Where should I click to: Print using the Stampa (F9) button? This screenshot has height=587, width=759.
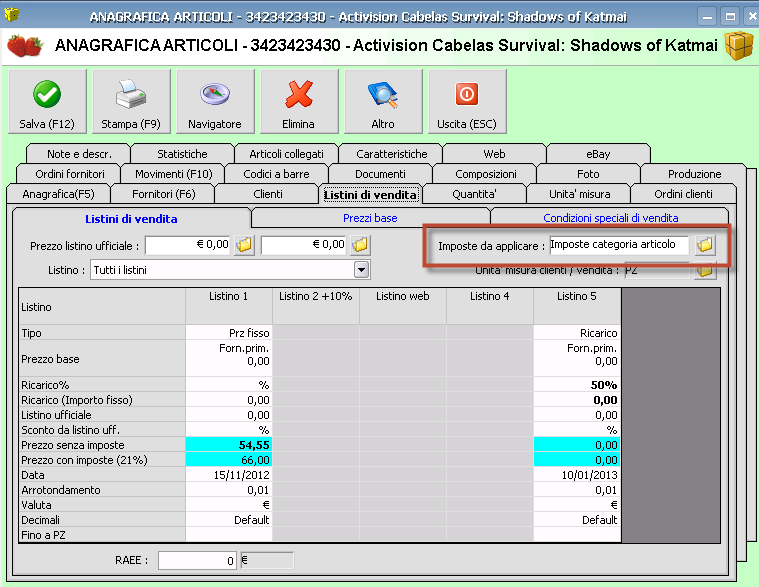131,104
